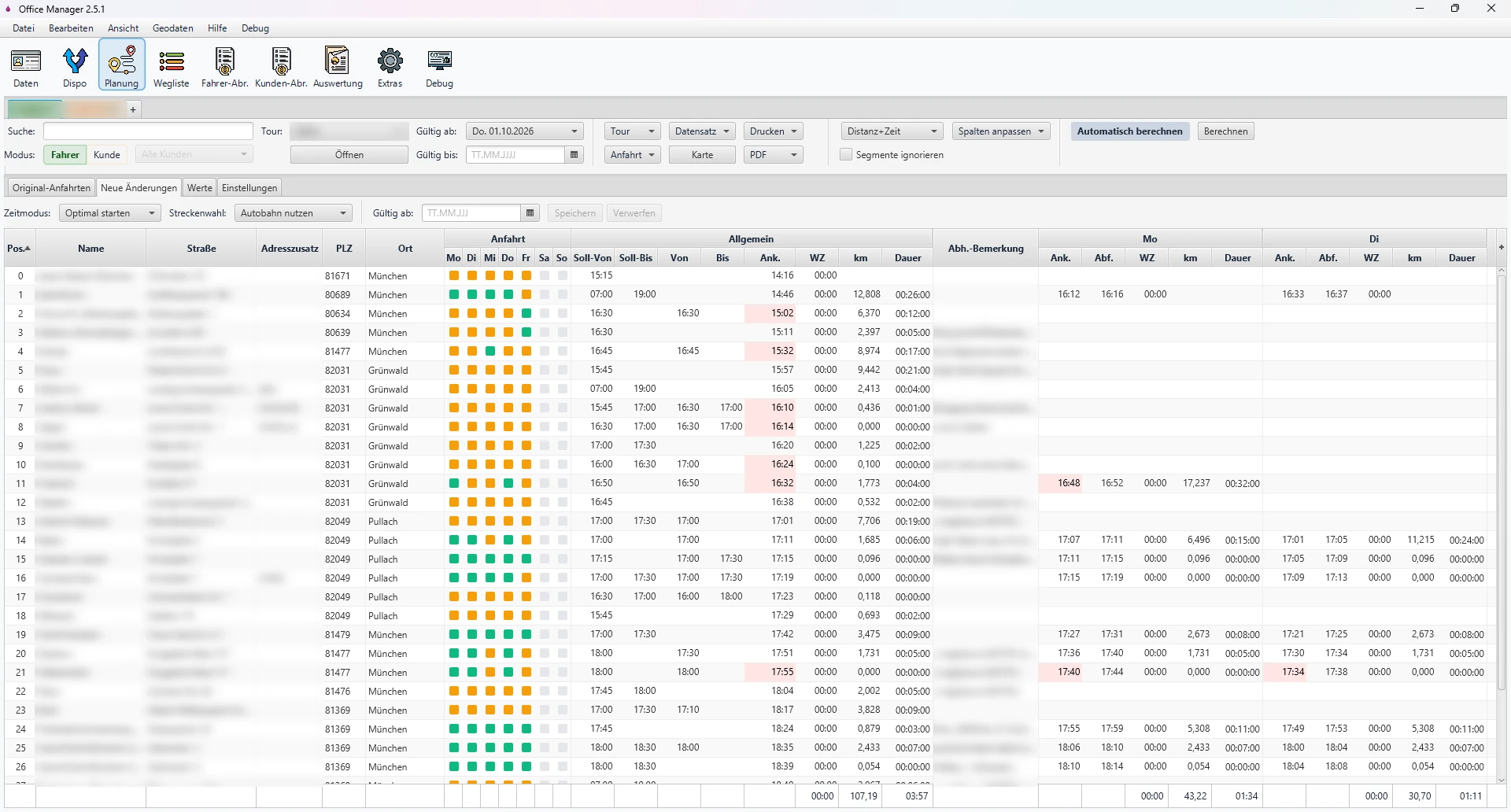Click the Öffnen button

click(349, 155)
